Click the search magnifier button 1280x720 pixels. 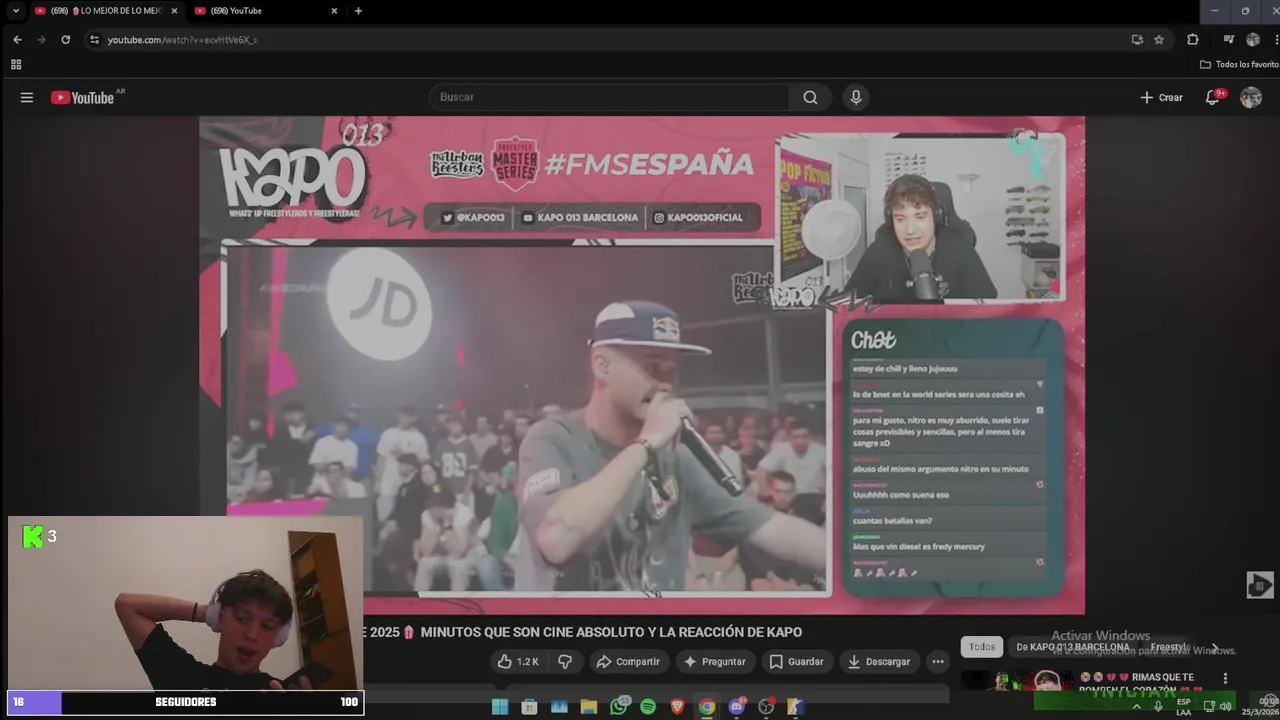(810, 97)
